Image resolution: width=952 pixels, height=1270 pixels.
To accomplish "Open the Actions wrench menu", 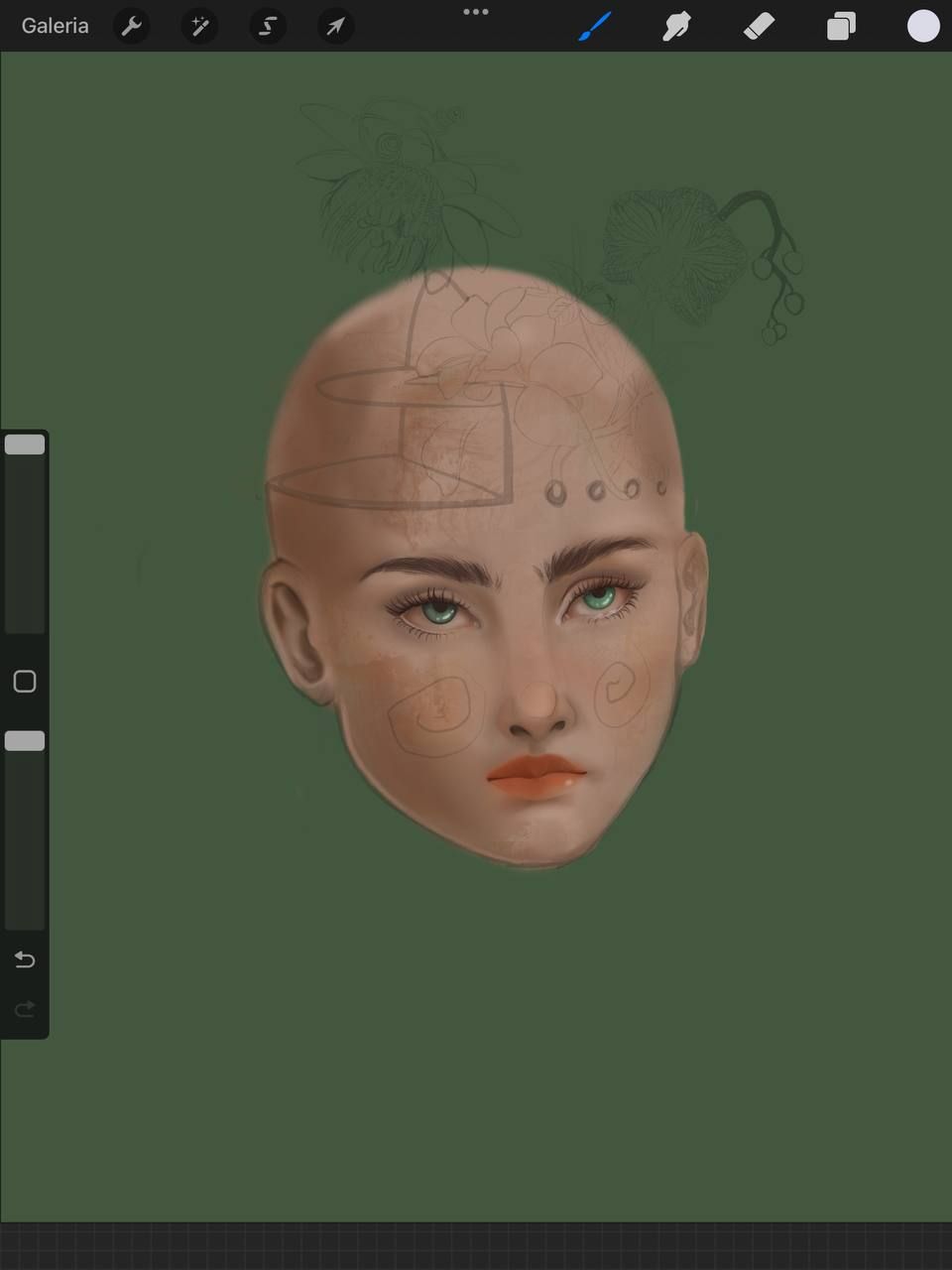I will point(131,26).
